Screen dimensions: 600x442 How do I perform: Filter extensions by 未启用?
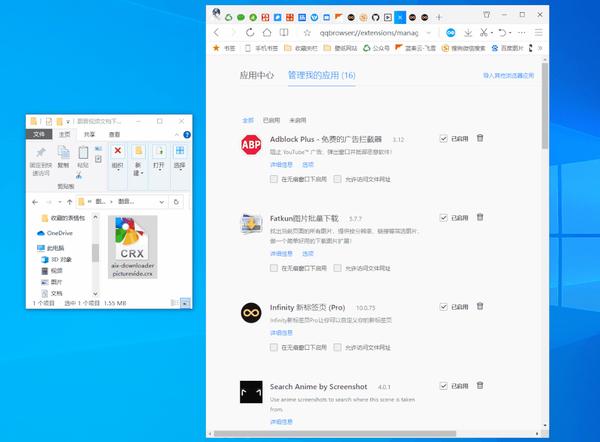pos(298,120)
